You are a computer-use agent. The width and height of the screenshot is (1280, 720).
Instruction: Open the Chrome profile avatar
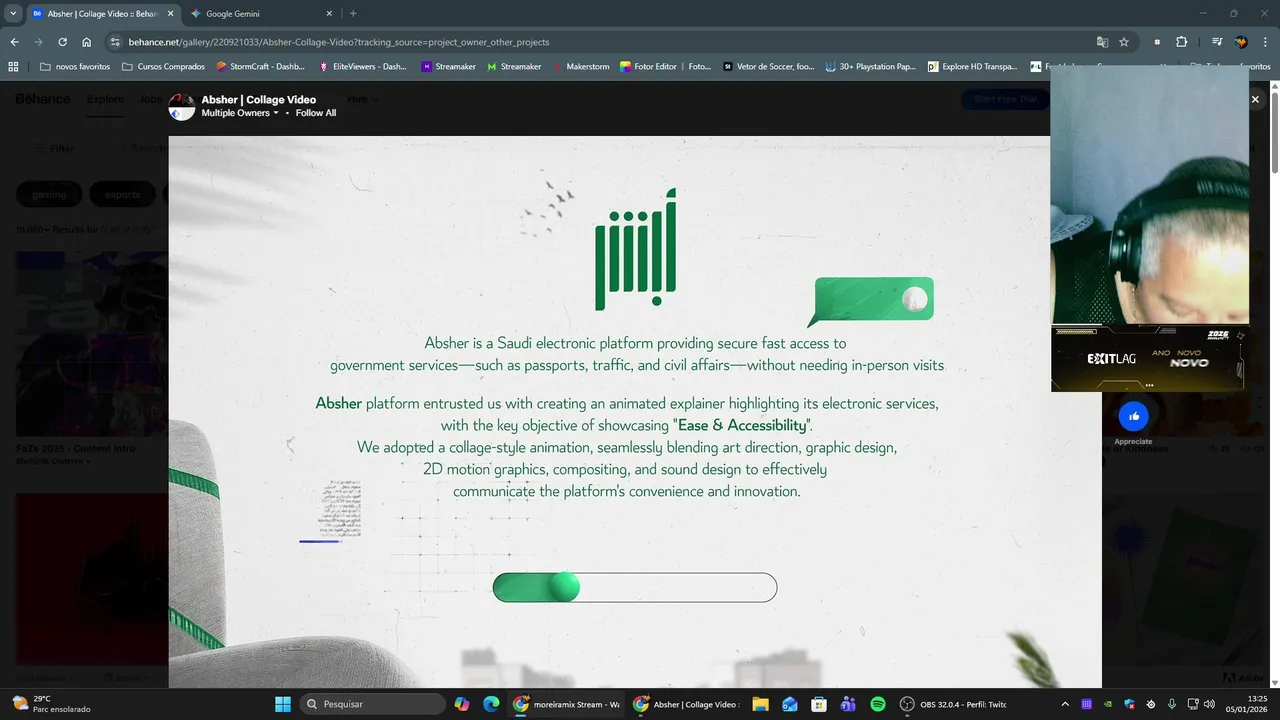click(1241, 42)
